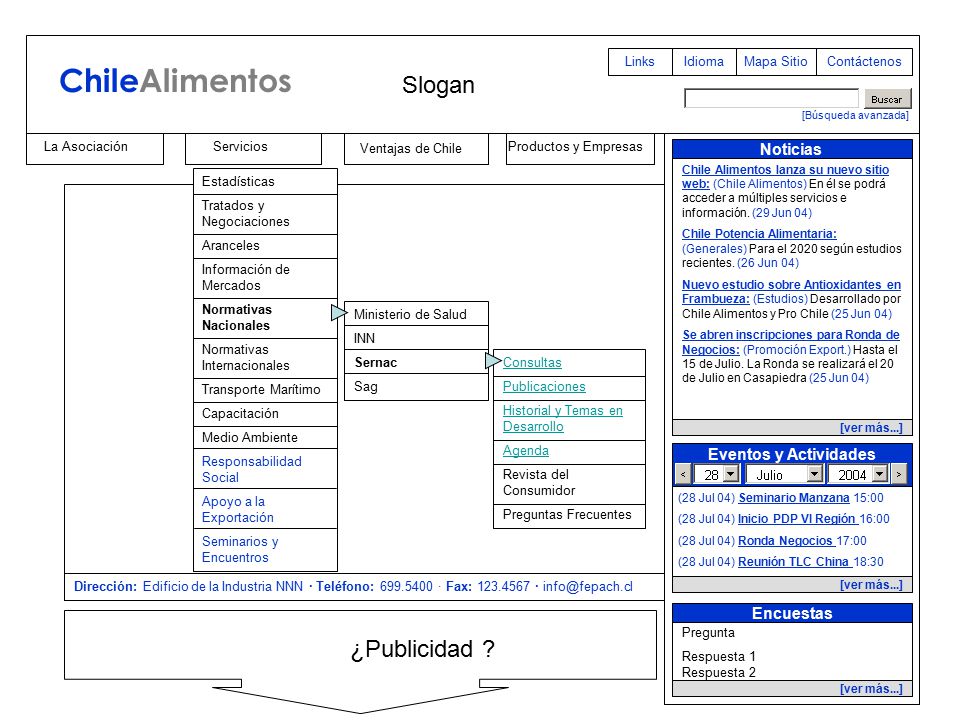The image size is (960, 720).
Task: Open news Chile Alimentos lanza su nuevo sitio web
Action: coord(786,176)
